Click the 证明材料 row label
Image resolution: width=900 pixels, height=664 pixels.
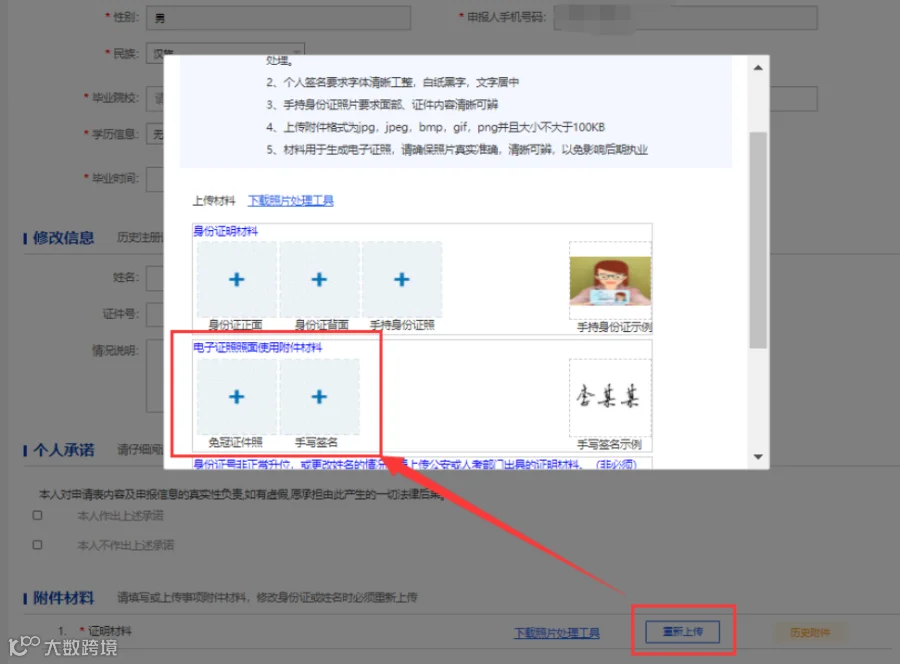pos(110,631)
